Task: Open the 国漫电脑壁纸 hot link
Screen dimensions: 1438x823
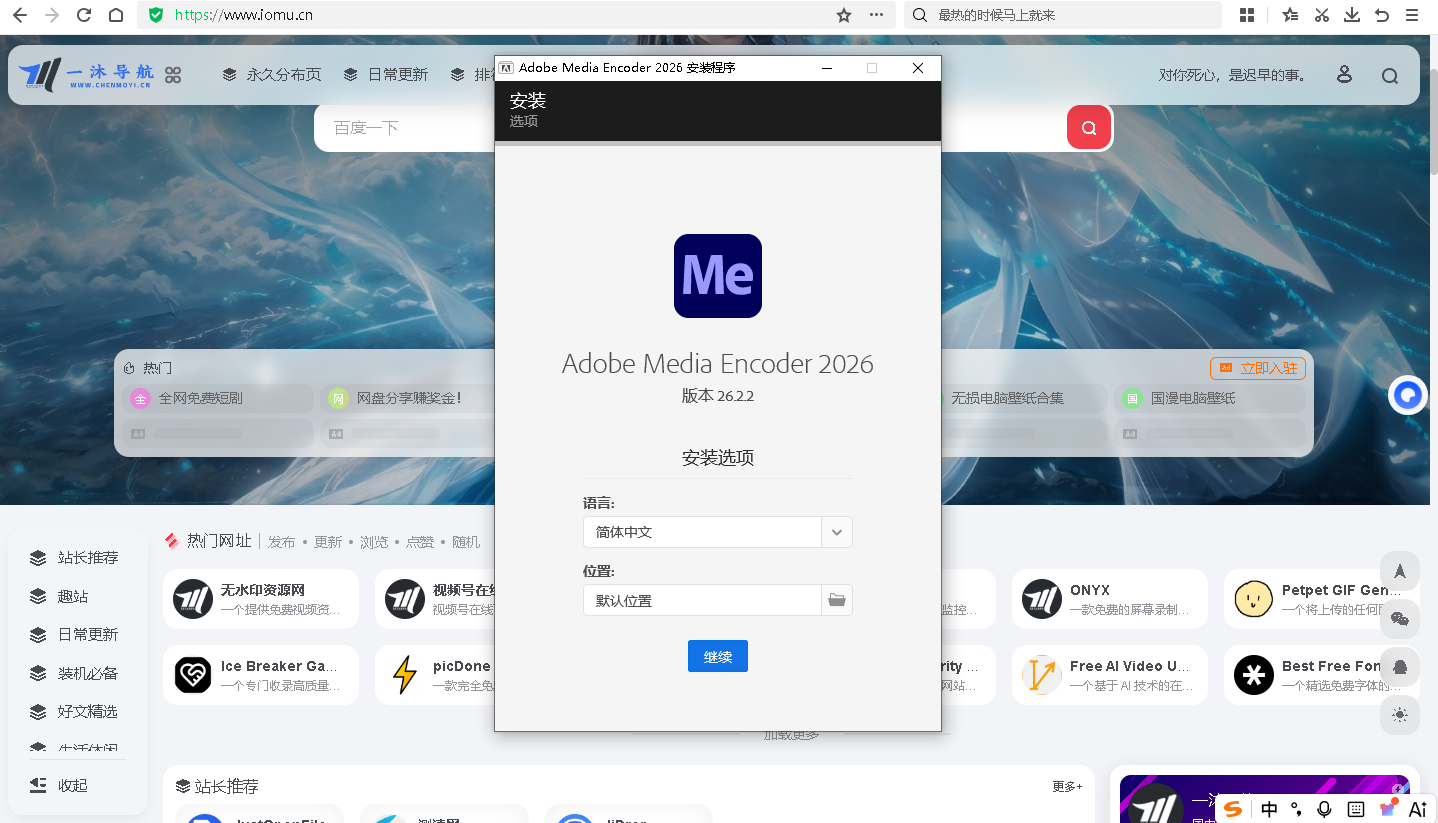Action: (x=1210, y=398)
